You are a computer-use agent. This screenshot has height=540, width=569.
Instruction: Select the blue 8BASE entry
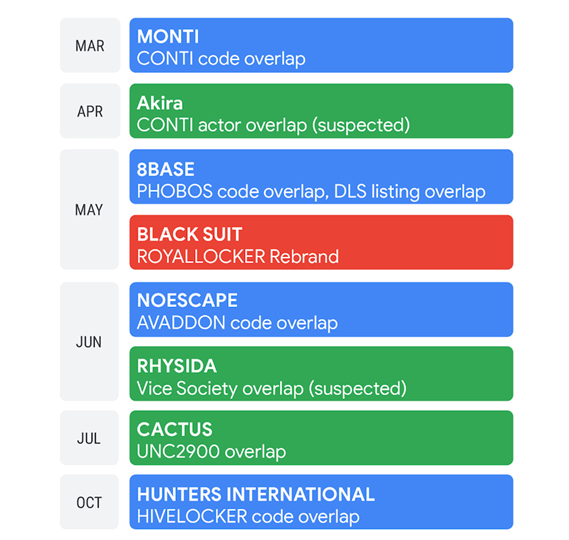coord(321,177)
